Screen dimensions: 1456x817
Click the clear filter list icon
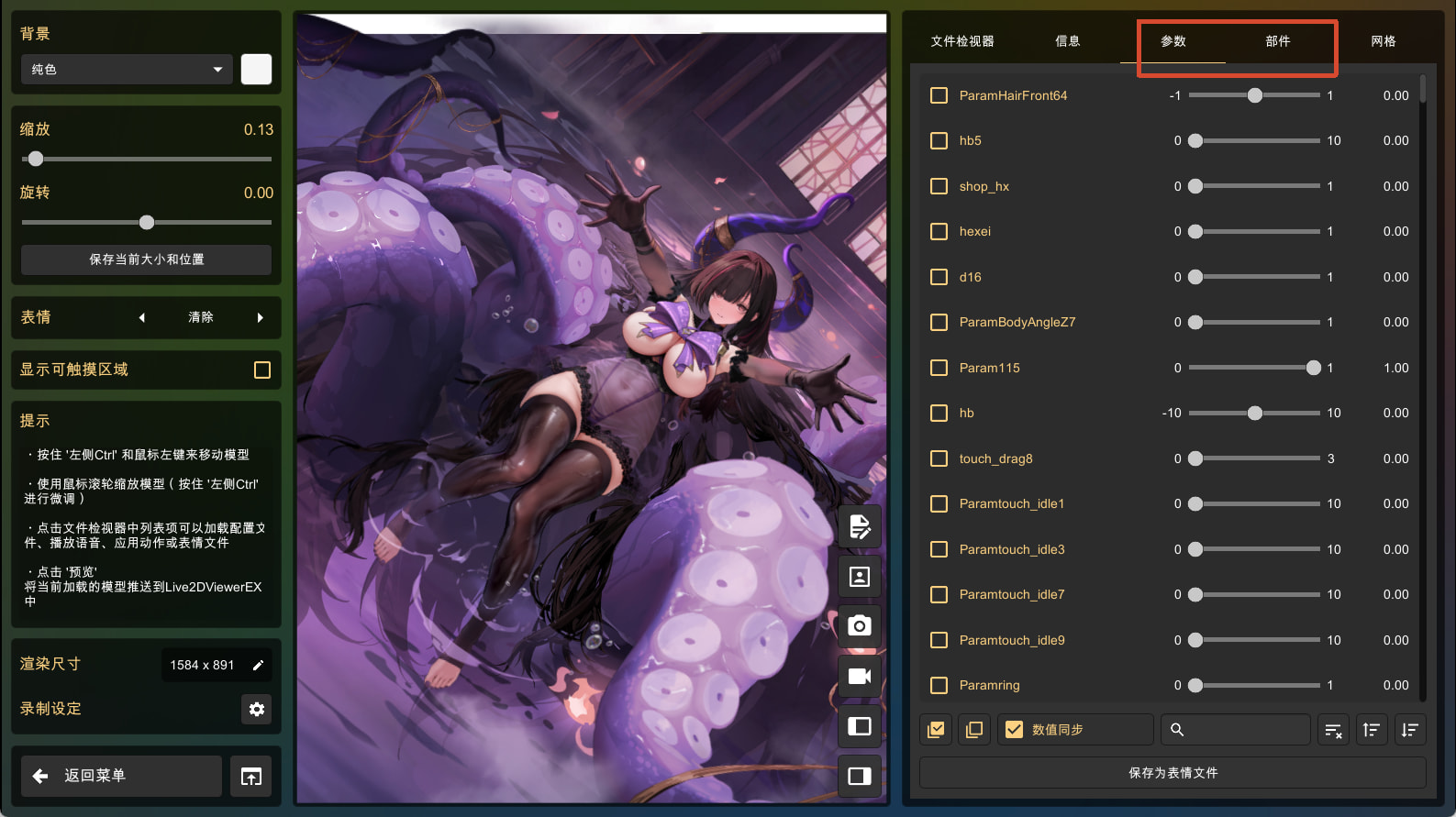pyautogui.click(x=1333, y=730)
